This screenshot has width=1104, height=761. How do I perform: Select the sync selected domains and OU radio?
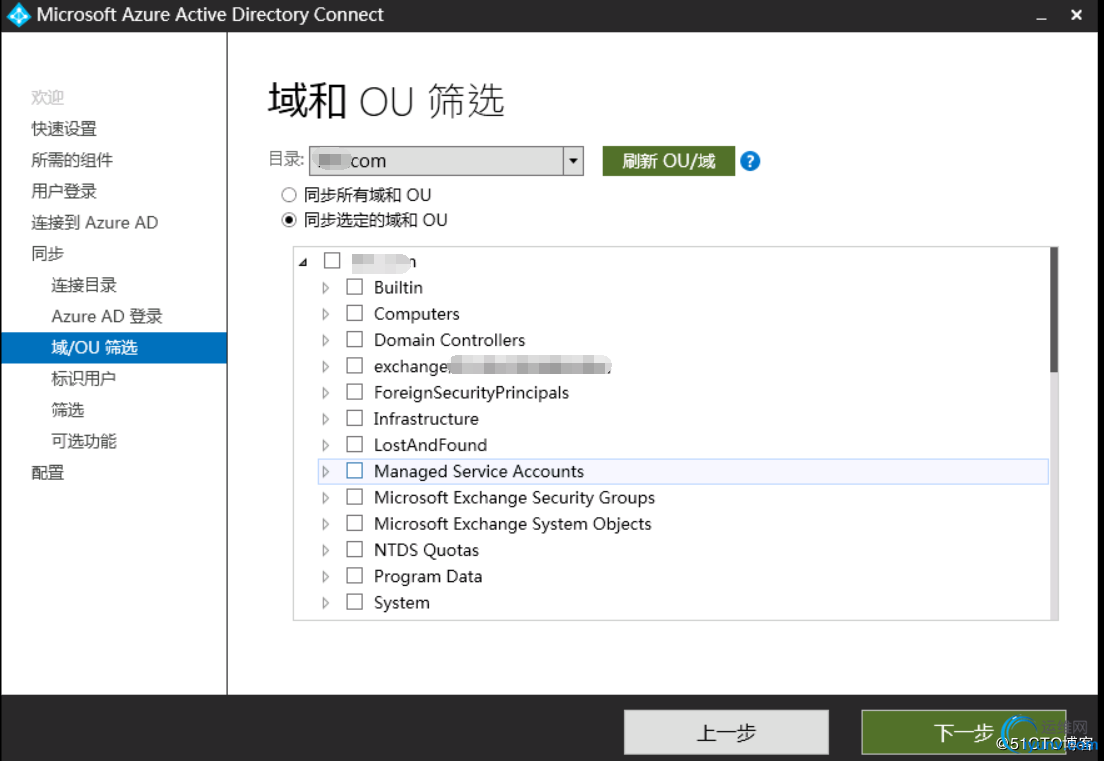pyautogui.click(x=289, y=220)
